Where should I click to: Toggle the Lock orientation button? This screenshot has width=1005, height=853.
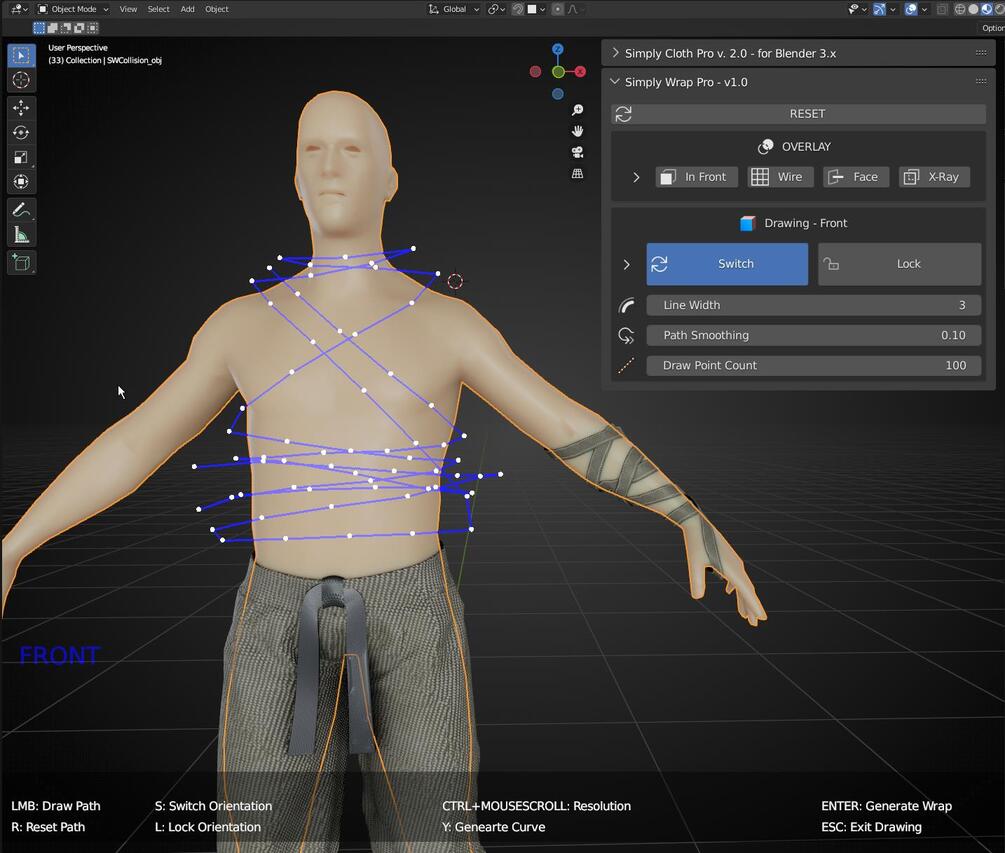point(899,264)
